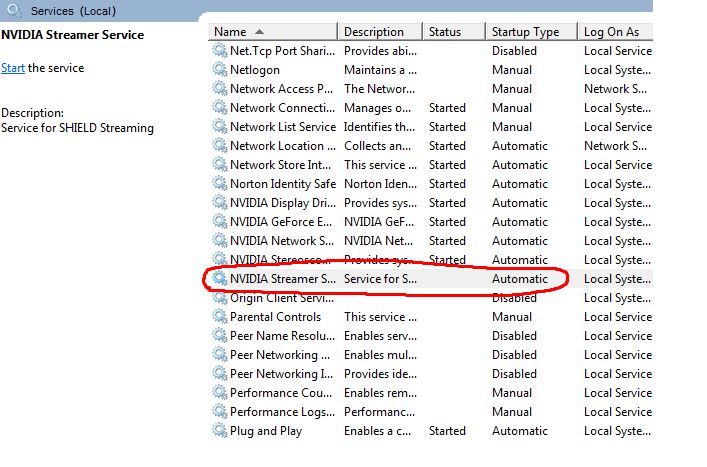Click the Services (Local) magnifier icon

point(14,10)
